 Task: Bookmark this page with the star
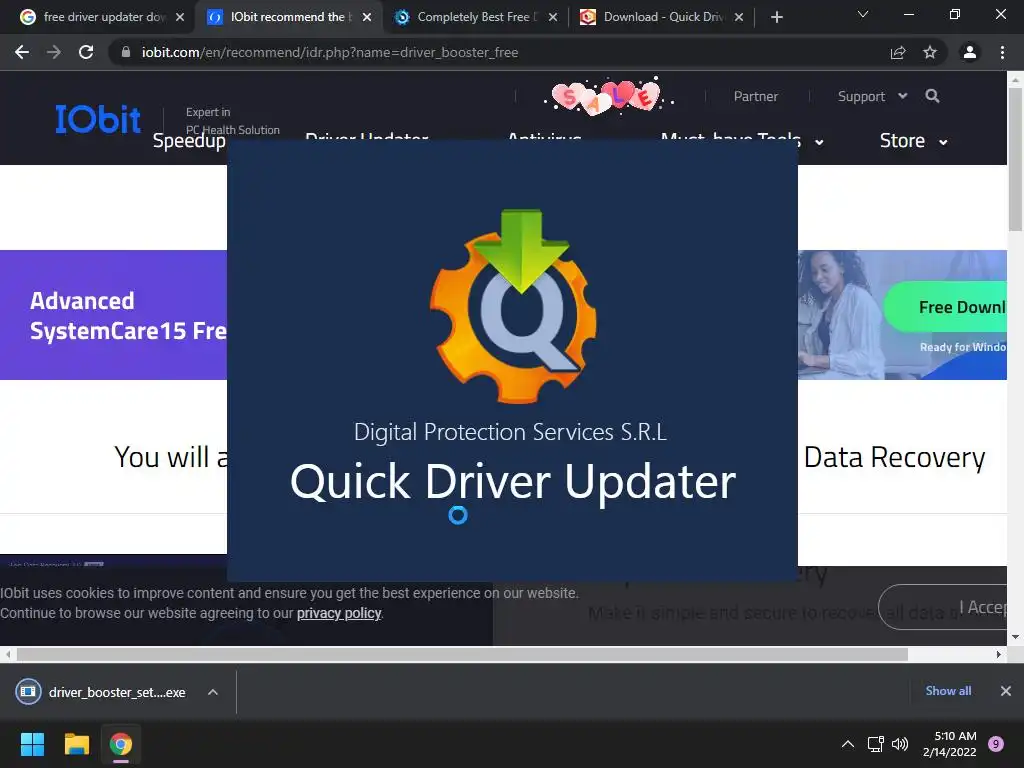930,52
